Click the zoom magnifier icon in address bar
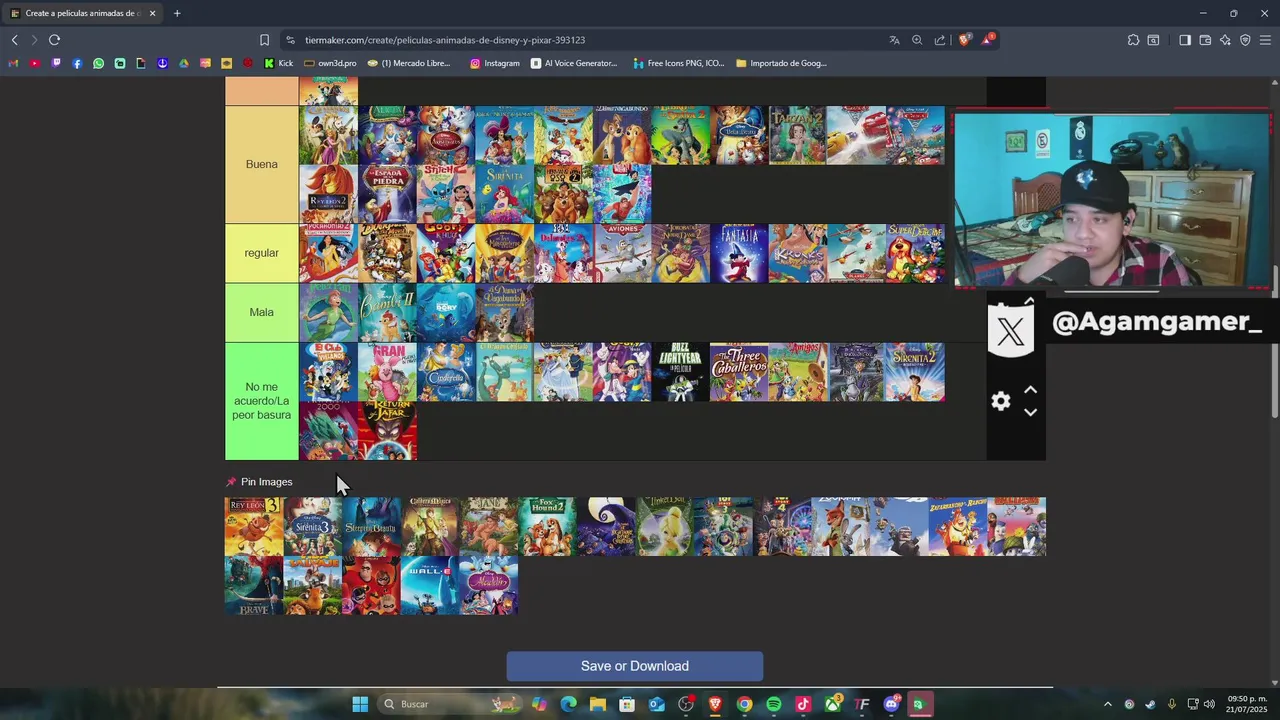 (917, 40)
